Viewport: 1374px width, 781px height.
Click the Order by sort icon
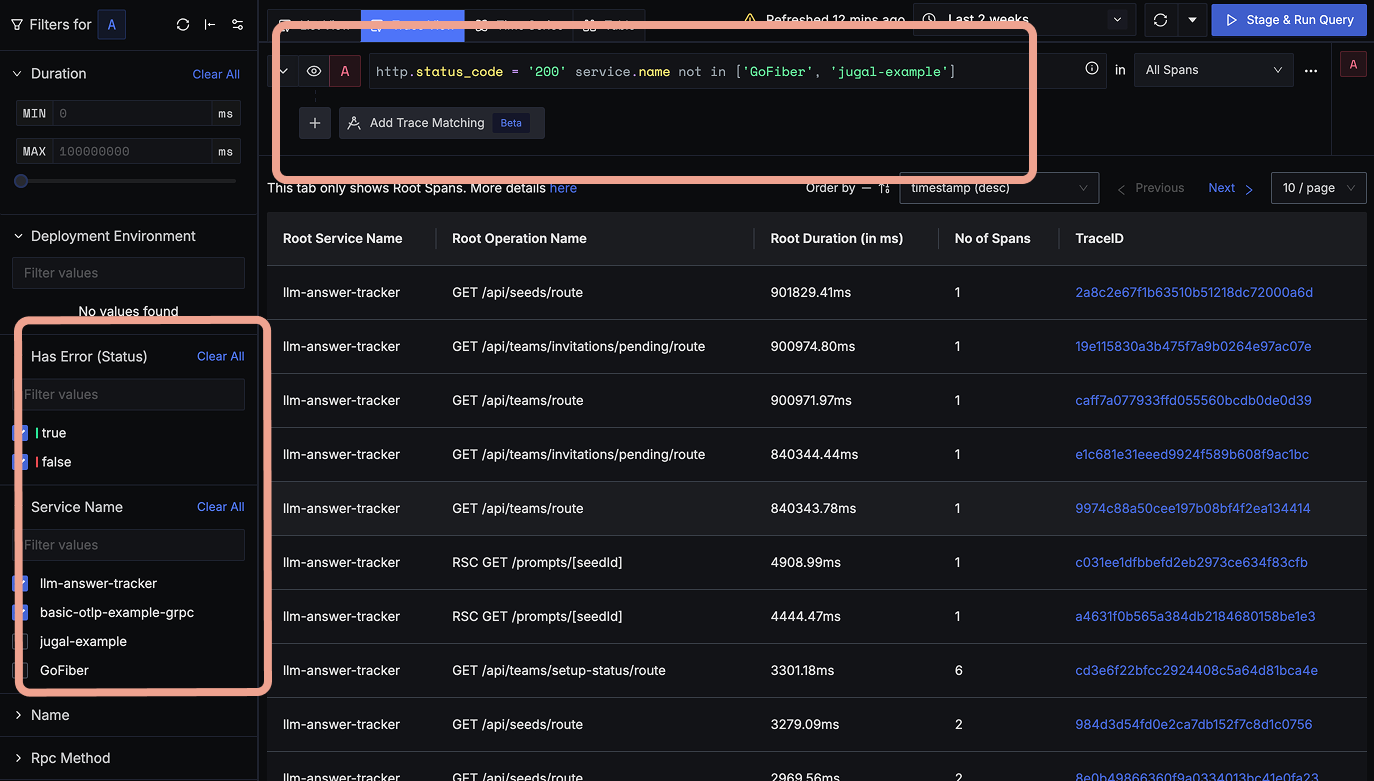click(x=884, y=188)
